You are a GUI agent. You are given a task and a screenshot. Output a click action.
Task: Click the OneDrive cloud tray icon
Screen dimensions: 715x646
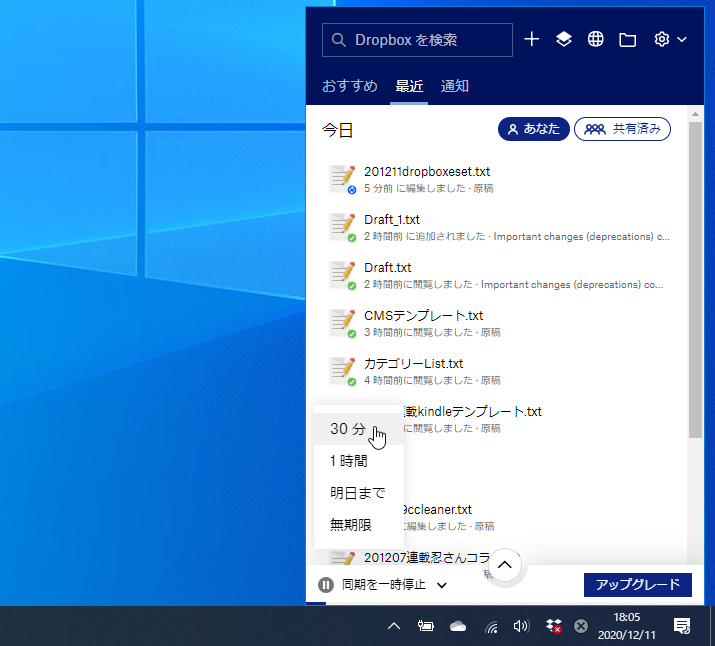pos(458,626)
